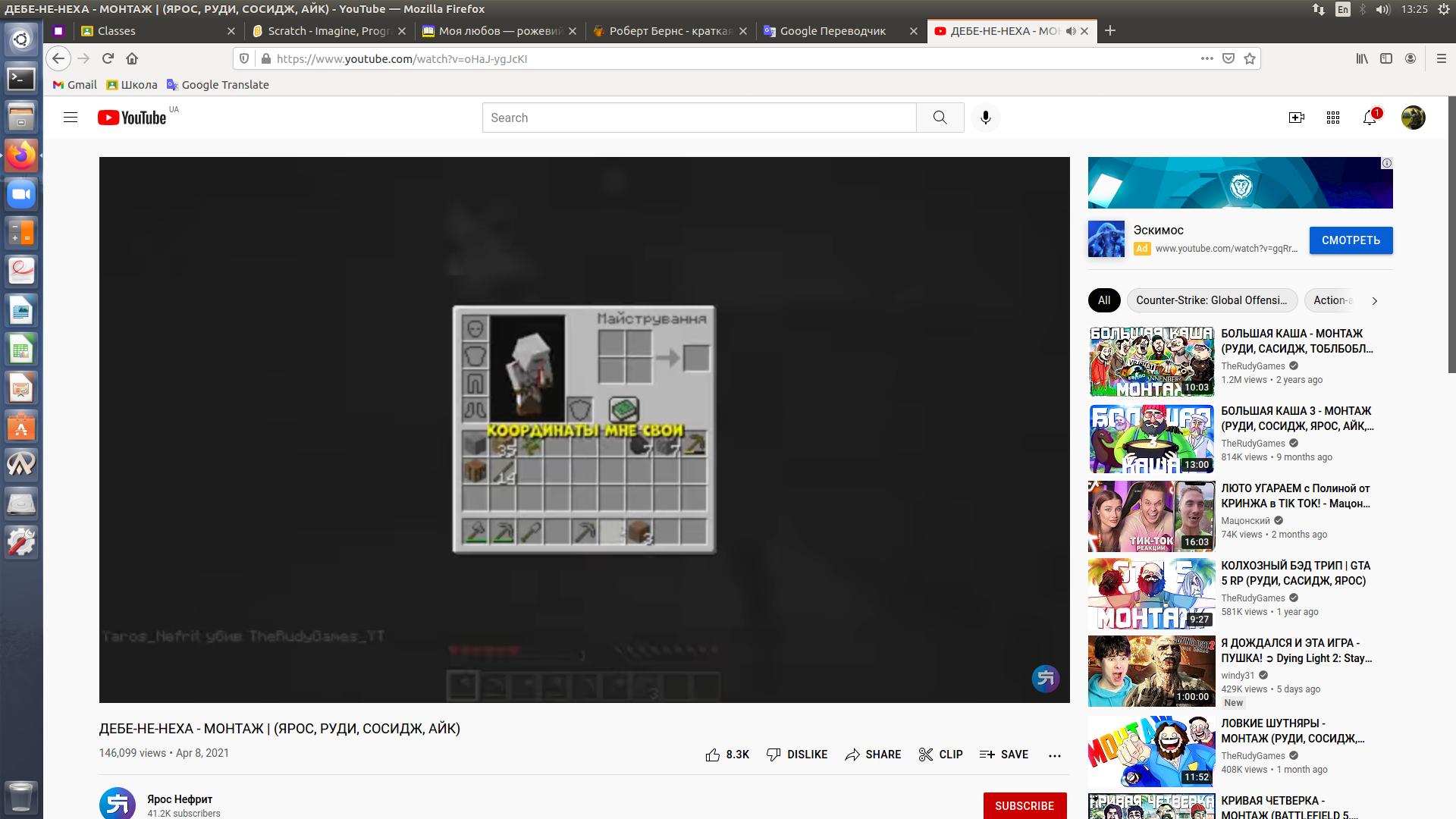Expand more video actions three-dot menu
This screenshot has width=1456, height=819.
(1054, 755)
